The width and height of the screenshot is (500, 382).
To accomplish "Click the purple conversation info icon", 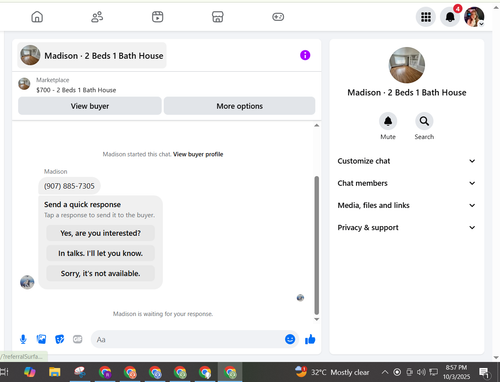I will click(x=305, y=55).
